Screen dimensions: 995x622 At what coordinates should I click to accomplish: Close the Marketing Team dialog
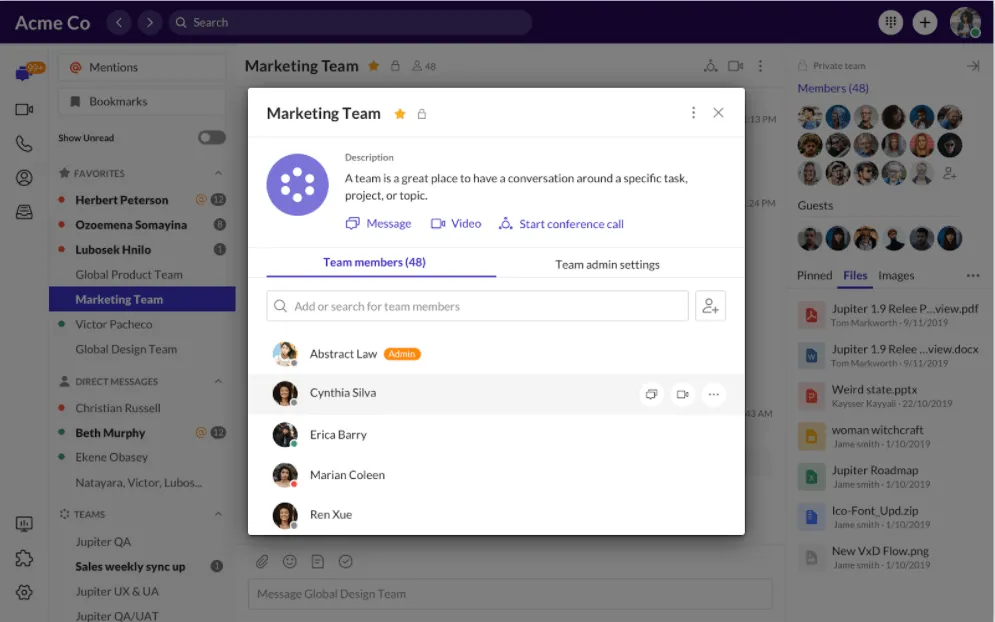[718, 113]
